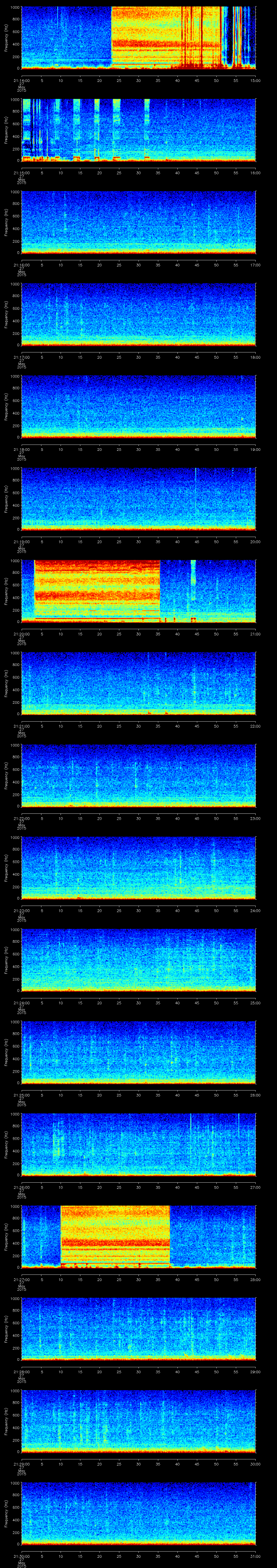Select the spectrogram panel starting at 21:20:00
277x1568 pixels.
138,591
